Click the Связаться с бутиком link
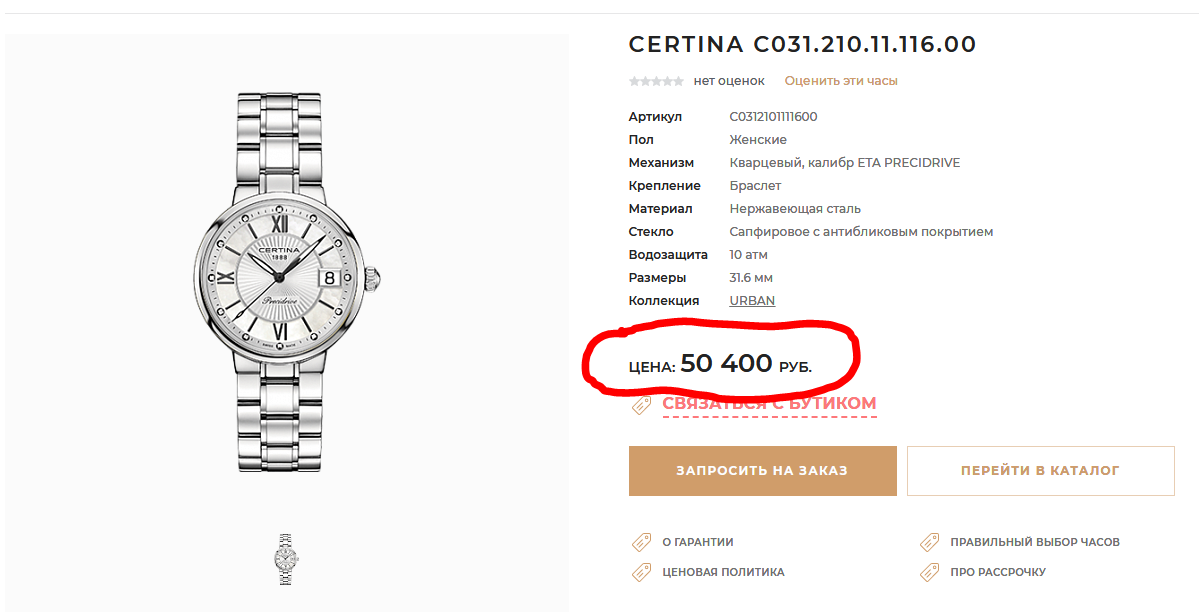This screenshot has width=1199, height=615. click(769, 404)
